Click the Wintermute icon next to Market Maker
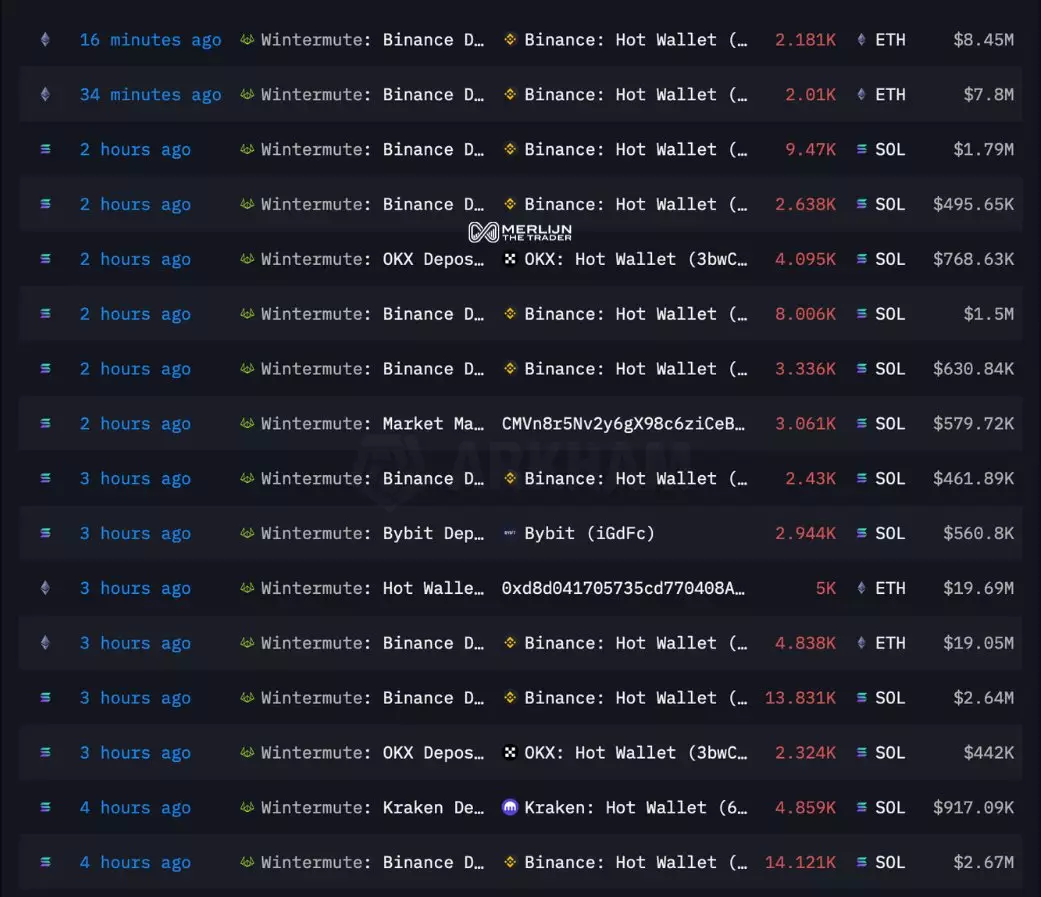Image resolution: width=1041 pixels, height=897 pixels. click(247, 423)
